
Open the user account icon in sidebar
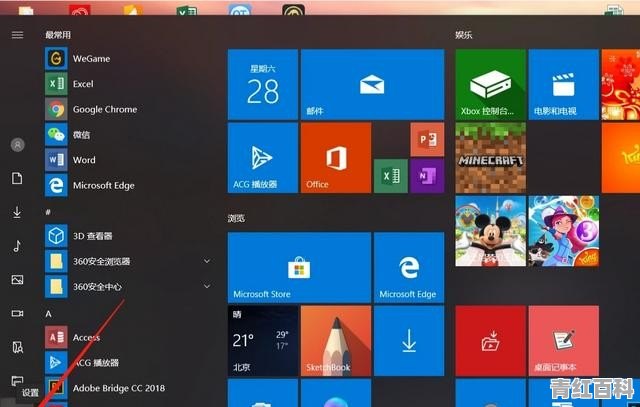click(17, 145)
